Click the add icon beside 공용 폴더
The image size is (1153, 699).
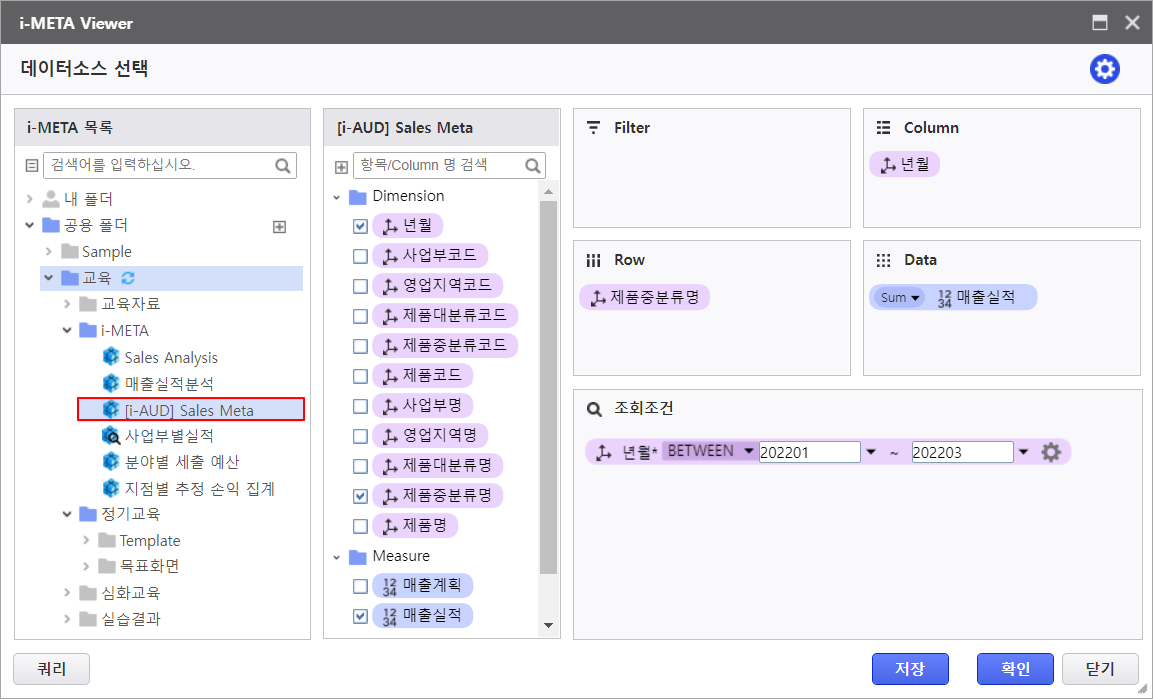point(279,226)
